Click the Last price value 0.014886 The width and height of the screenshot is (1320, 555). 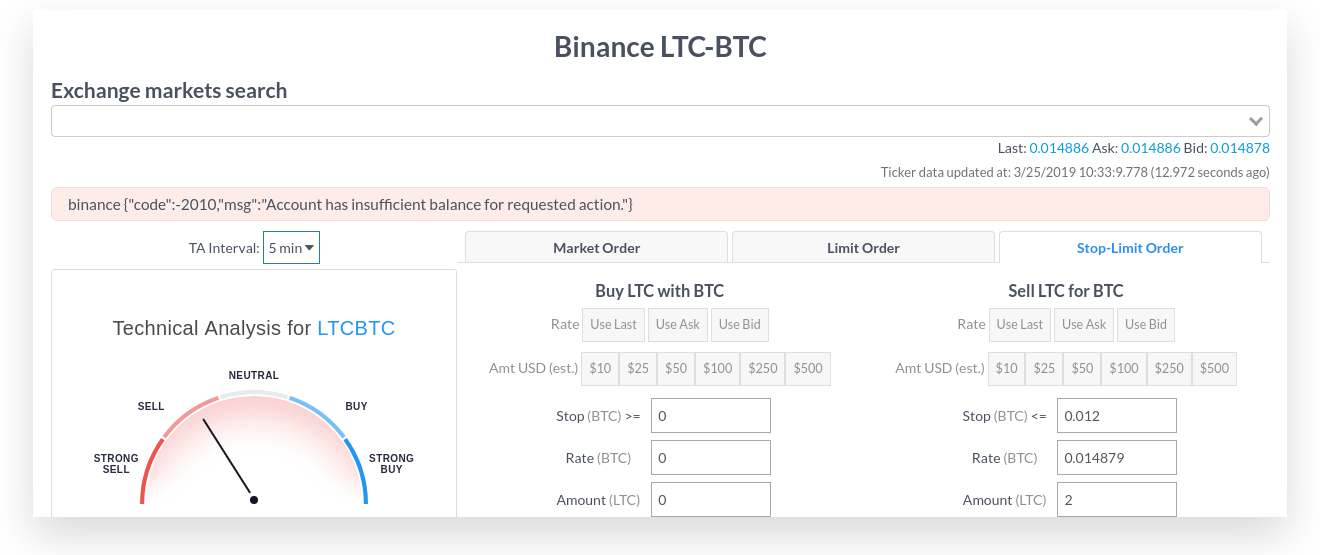(1058, 148)
